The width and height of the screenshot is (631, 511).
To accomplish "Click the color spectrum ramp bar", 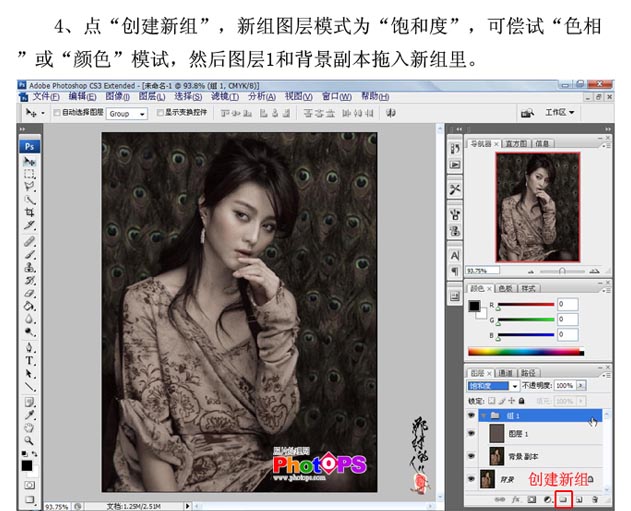I will [526, 352].
